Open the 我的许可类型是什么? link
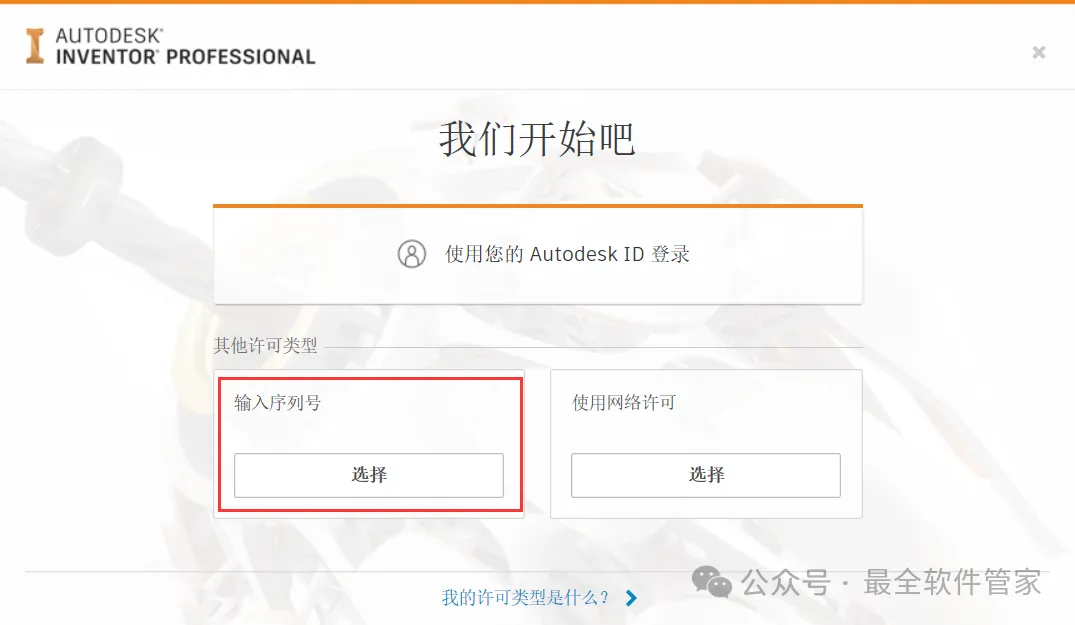 pos(524,598)
